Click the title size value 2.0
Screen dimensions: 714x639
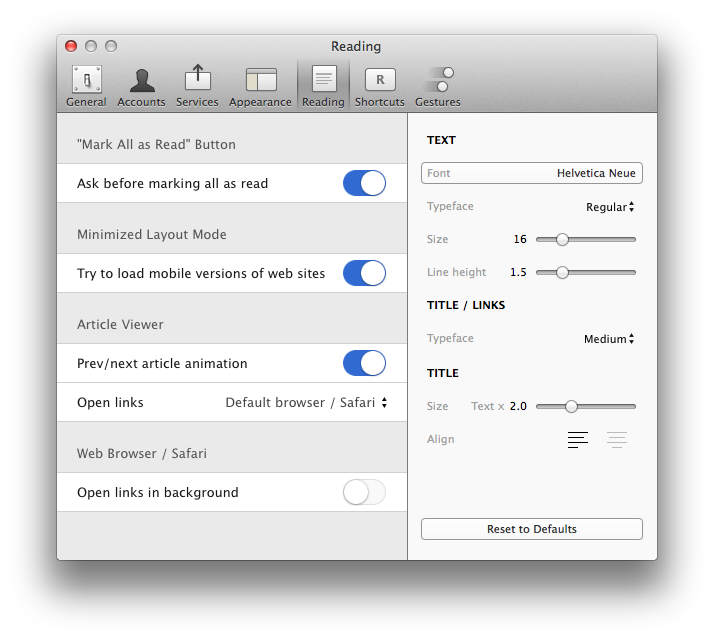click(x=518, y=406)
